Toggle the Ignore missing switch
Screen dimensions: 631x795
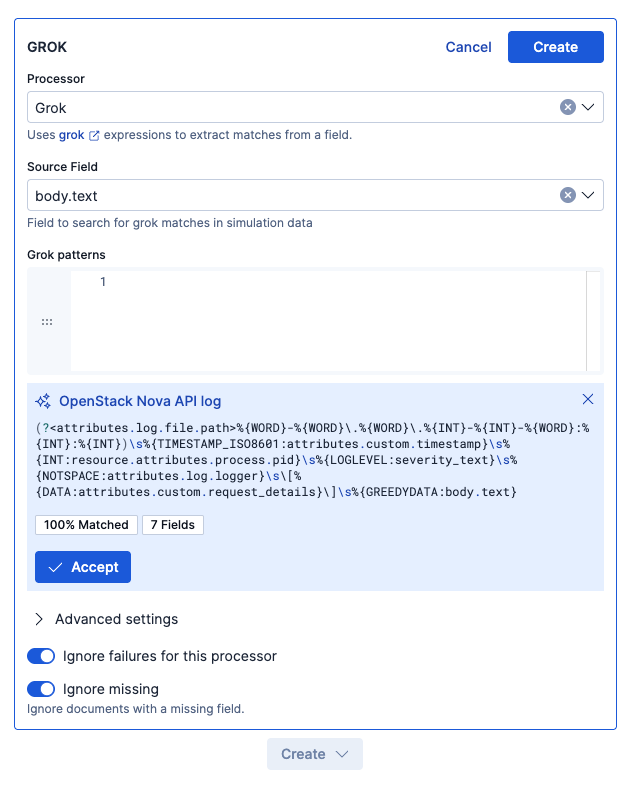pyautogui.click(x=41, y=689)
